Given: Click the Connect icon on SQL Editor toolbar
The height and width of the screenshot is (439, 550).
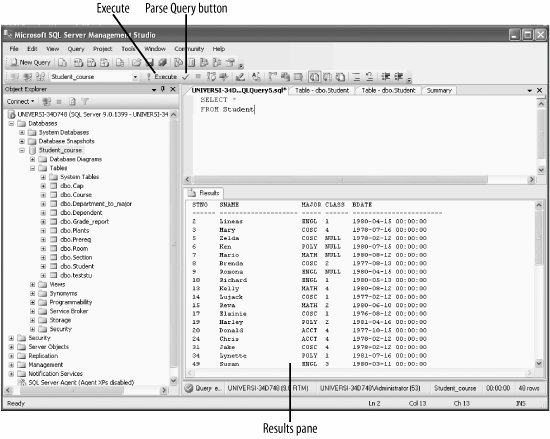Looking at the screenshot, I should pos(14,76).
